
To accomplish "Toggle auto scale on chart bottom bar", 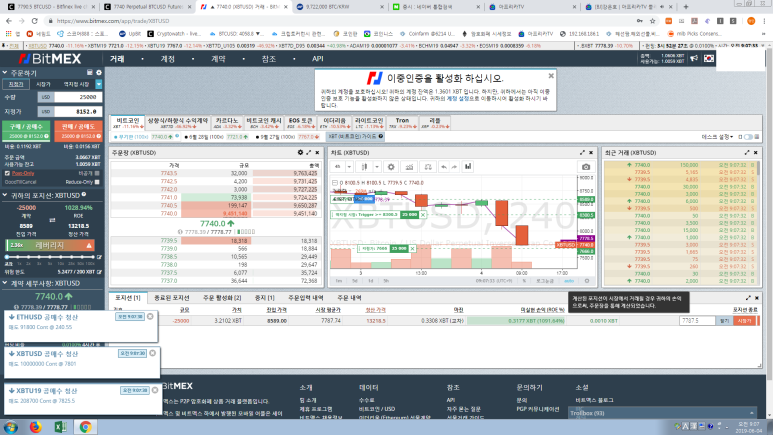I will pyautogui.click(x=569, y=281).
